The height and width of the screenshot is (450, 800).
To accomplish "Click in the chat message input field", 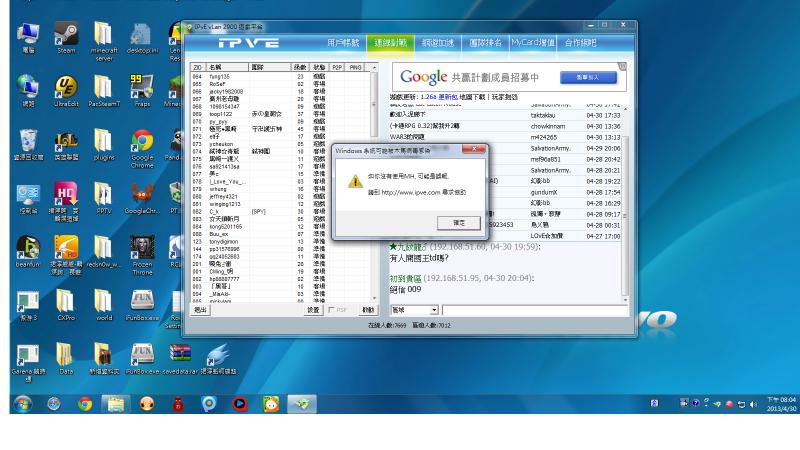I will [535, 310].
